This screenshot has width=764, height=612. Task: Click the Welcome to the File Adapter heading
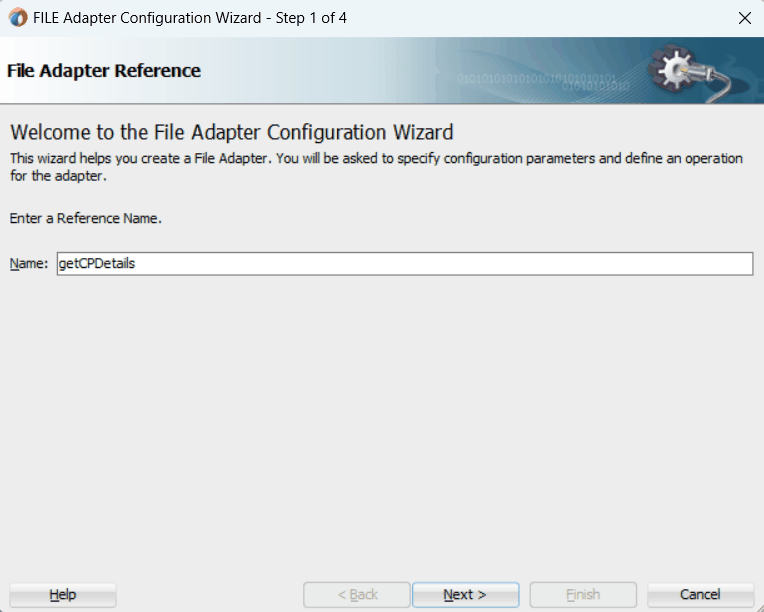point(232,133)
